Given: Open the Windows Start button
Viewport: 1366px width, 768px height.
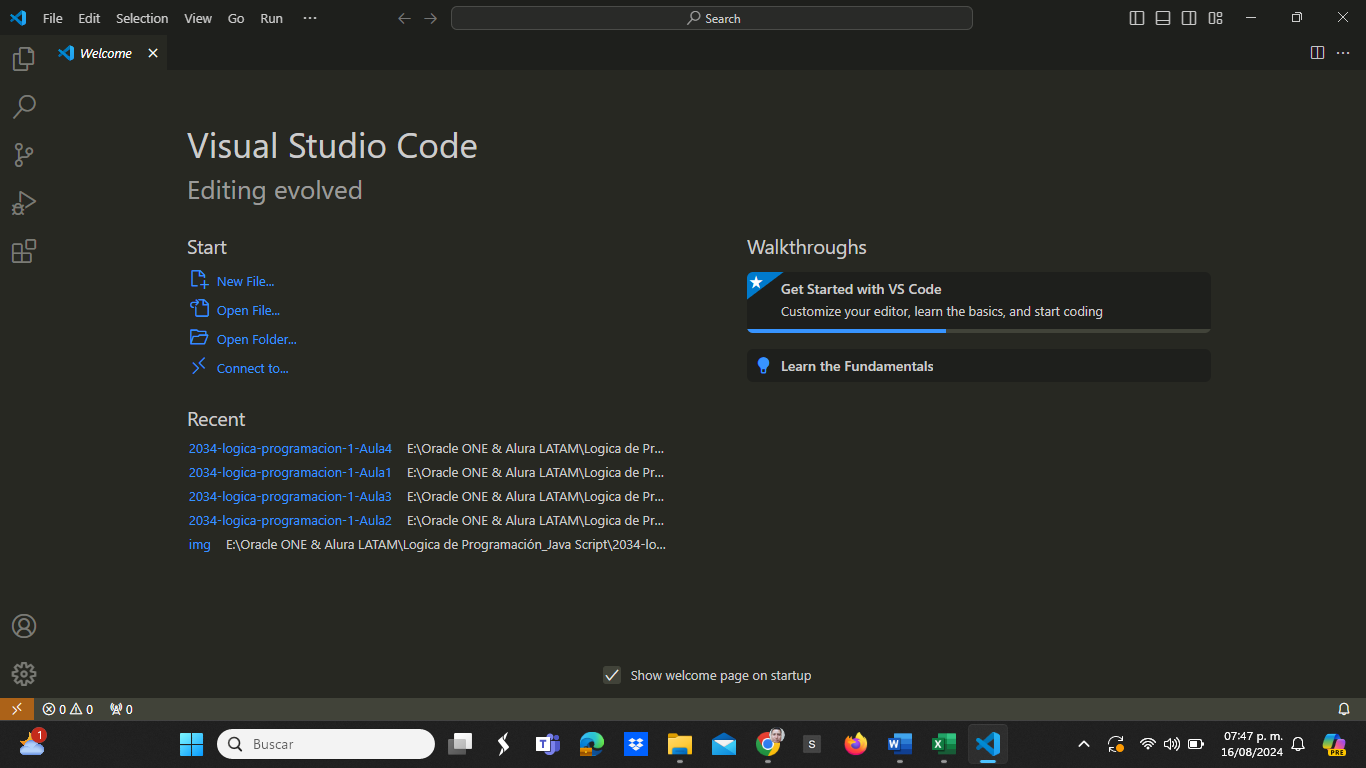Looking at the screenshot, I should (191, 744).
